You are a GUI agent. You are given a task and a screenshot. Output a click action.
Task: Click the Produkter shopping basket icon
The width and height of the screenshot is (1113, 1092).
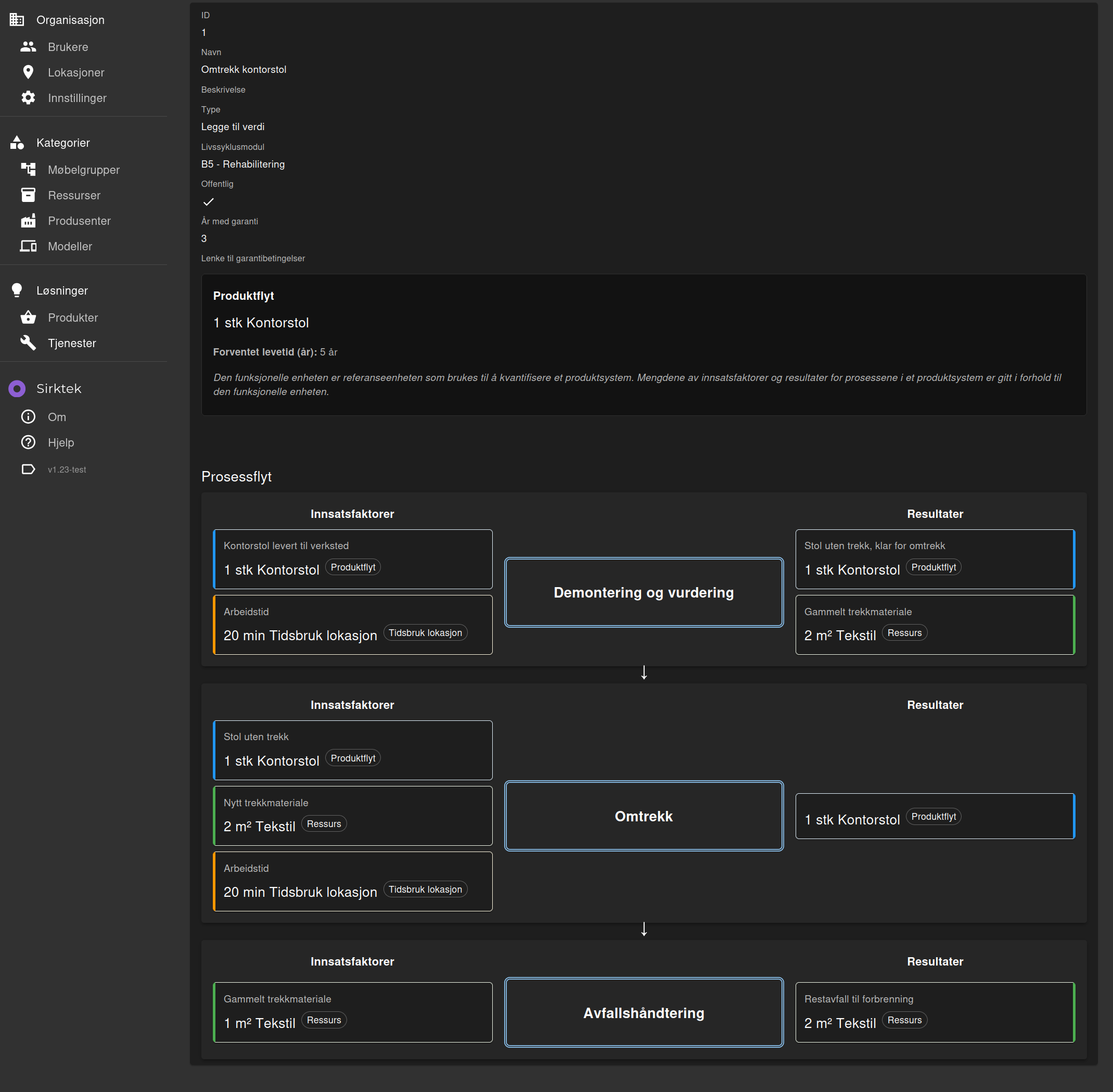28,318
